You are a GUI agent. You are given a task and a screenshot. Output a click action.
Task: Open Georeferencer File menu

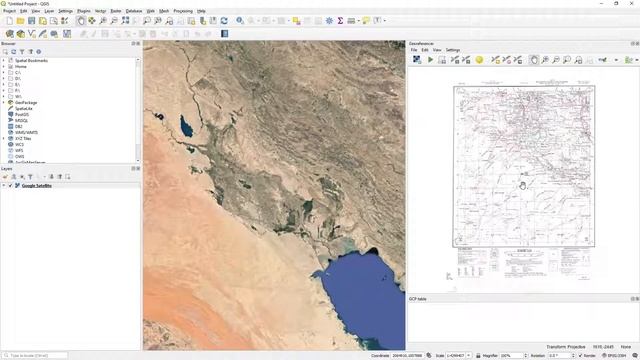pyautogui.click(x=414, y=50)
